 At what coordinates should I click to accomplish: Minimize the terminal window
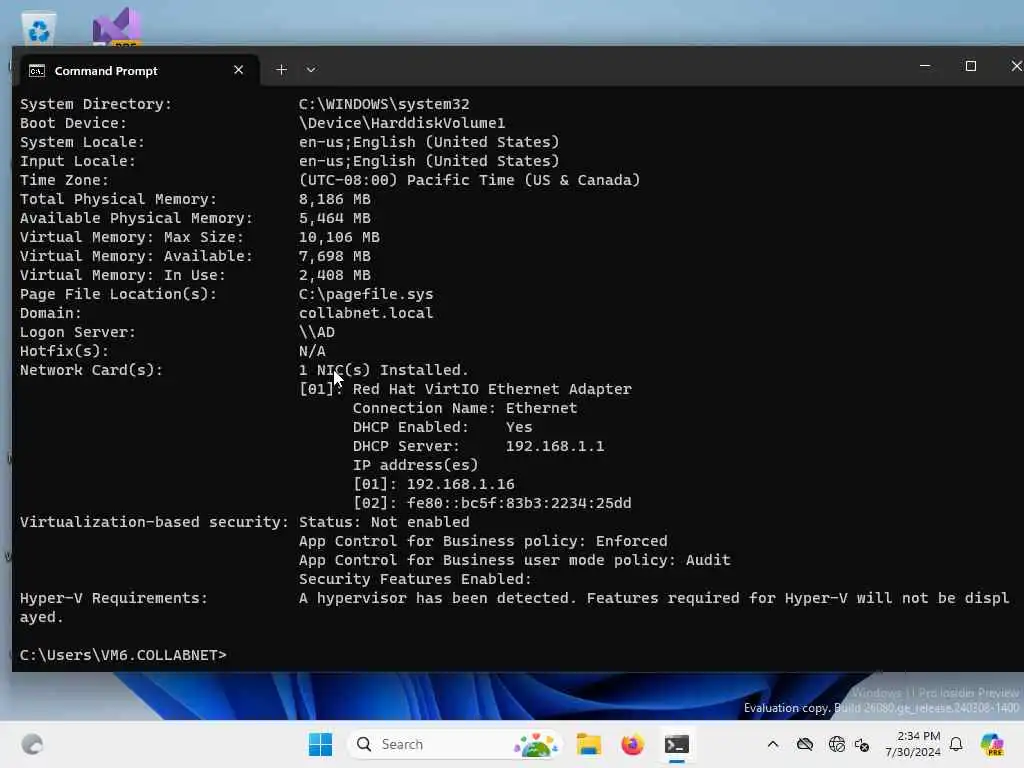point(925,66)
